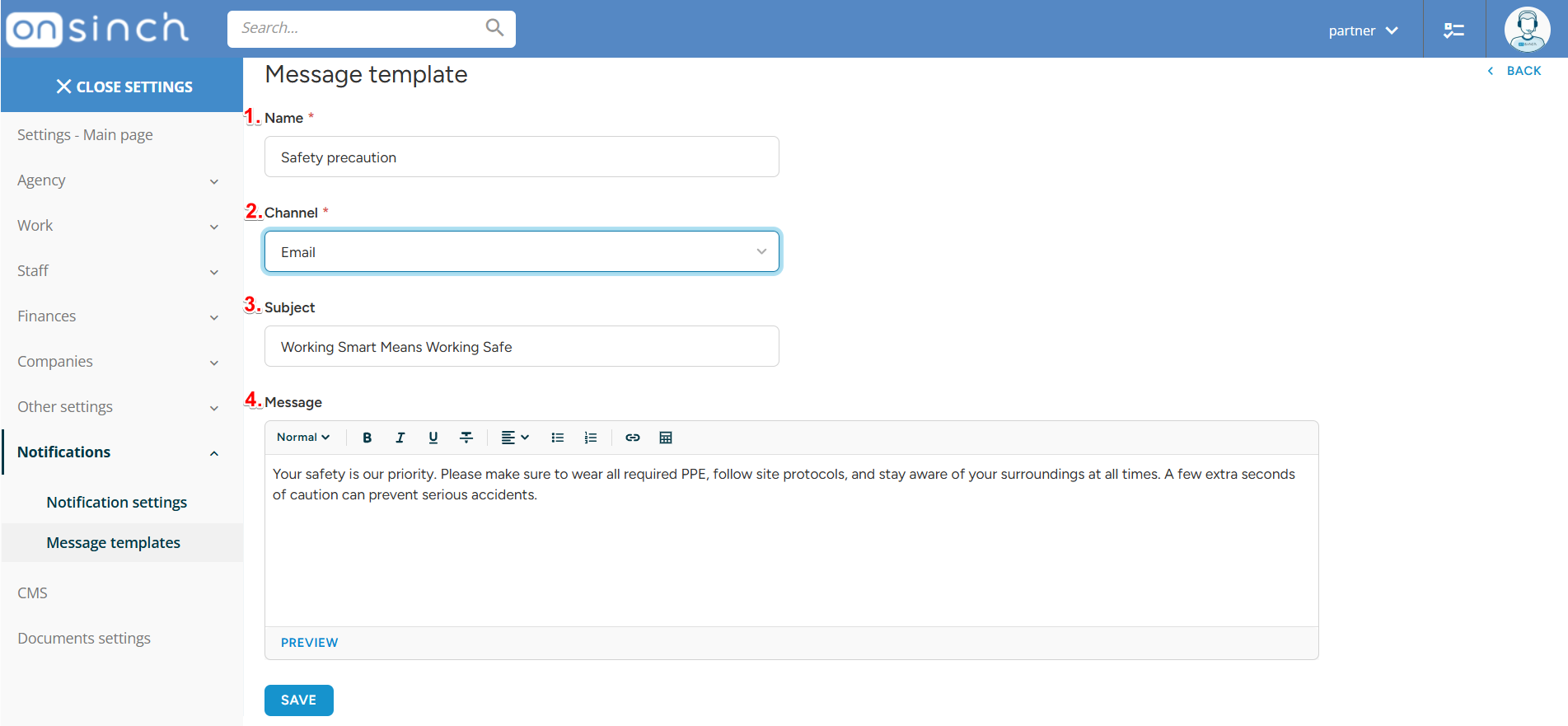Click the Save button
1568x726 pixels.
click(298, 700)
